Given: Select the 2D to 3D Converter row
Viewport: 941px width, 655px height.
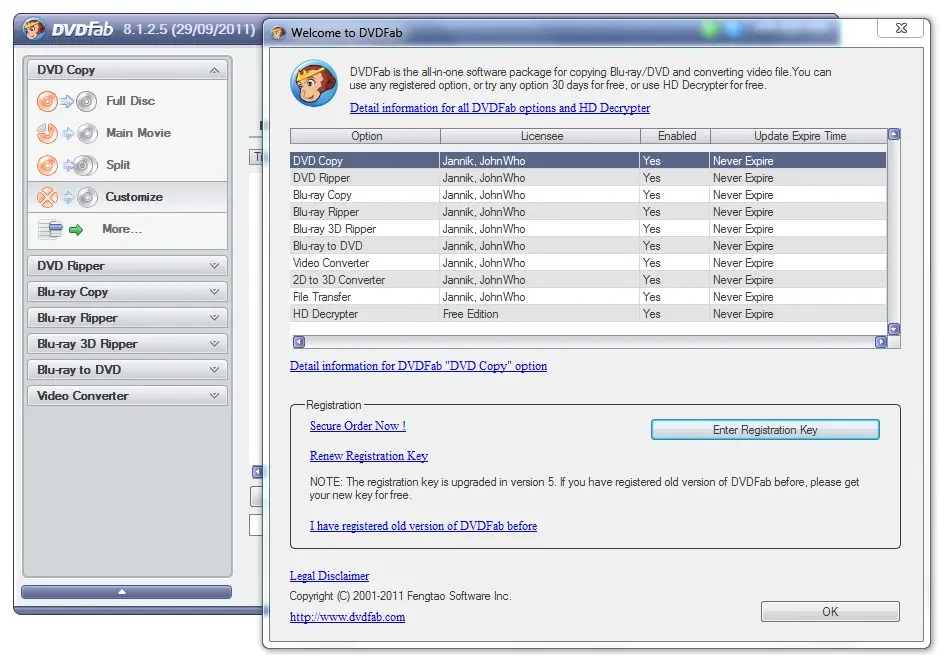Looking at the screenshot, I should (588, 280).
